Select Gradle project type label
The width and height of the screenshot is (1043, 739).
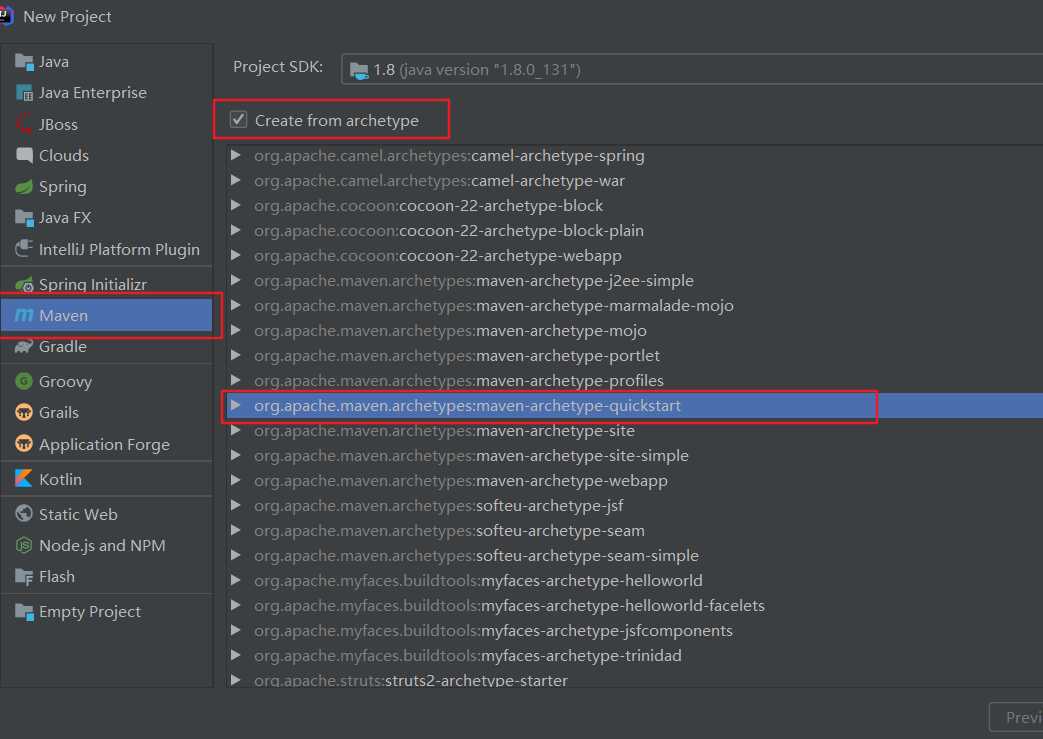click(x=63, y=347)
